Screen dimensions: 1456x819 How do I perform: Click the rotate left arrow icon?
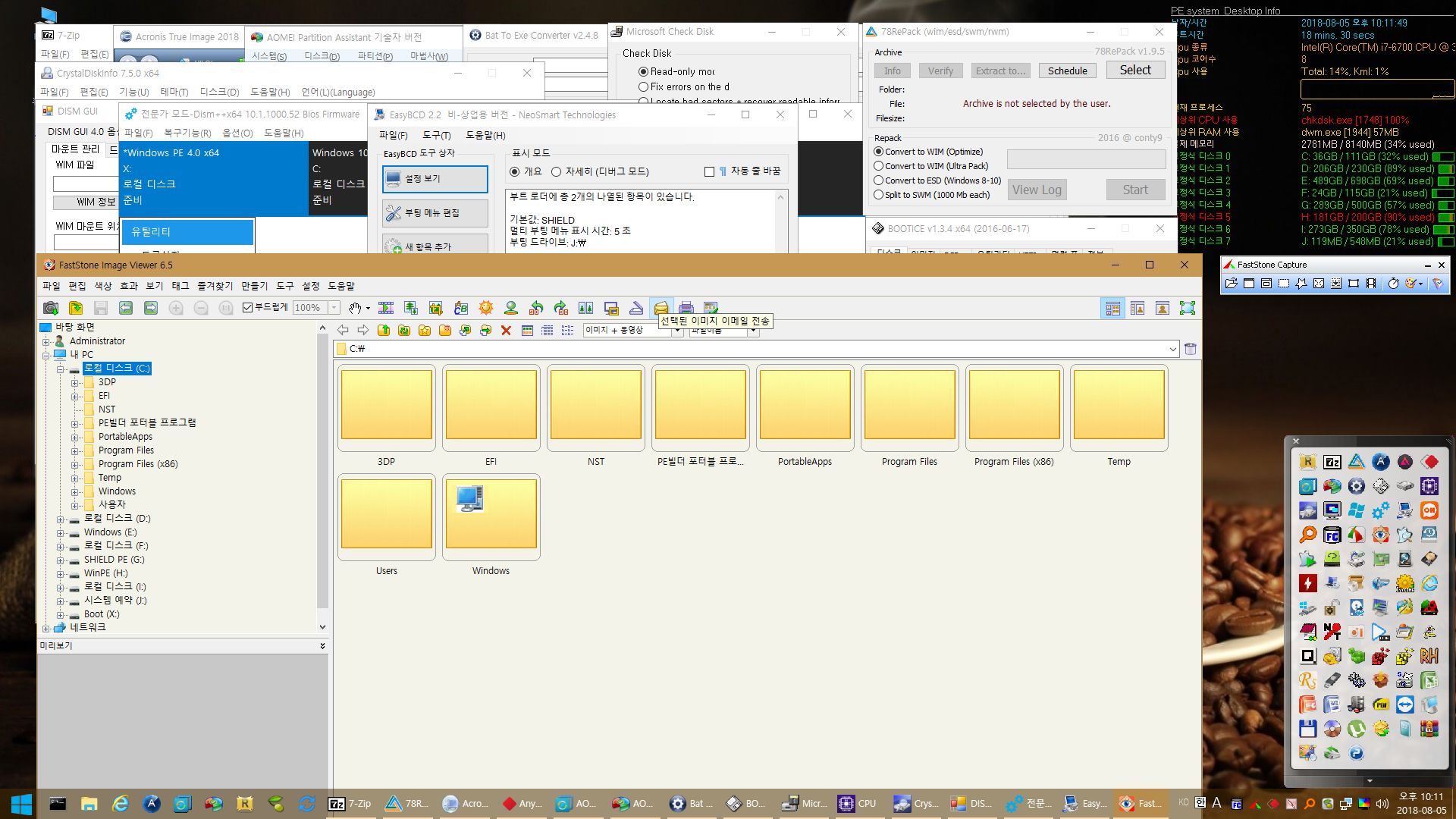click(x=536, y=308)
